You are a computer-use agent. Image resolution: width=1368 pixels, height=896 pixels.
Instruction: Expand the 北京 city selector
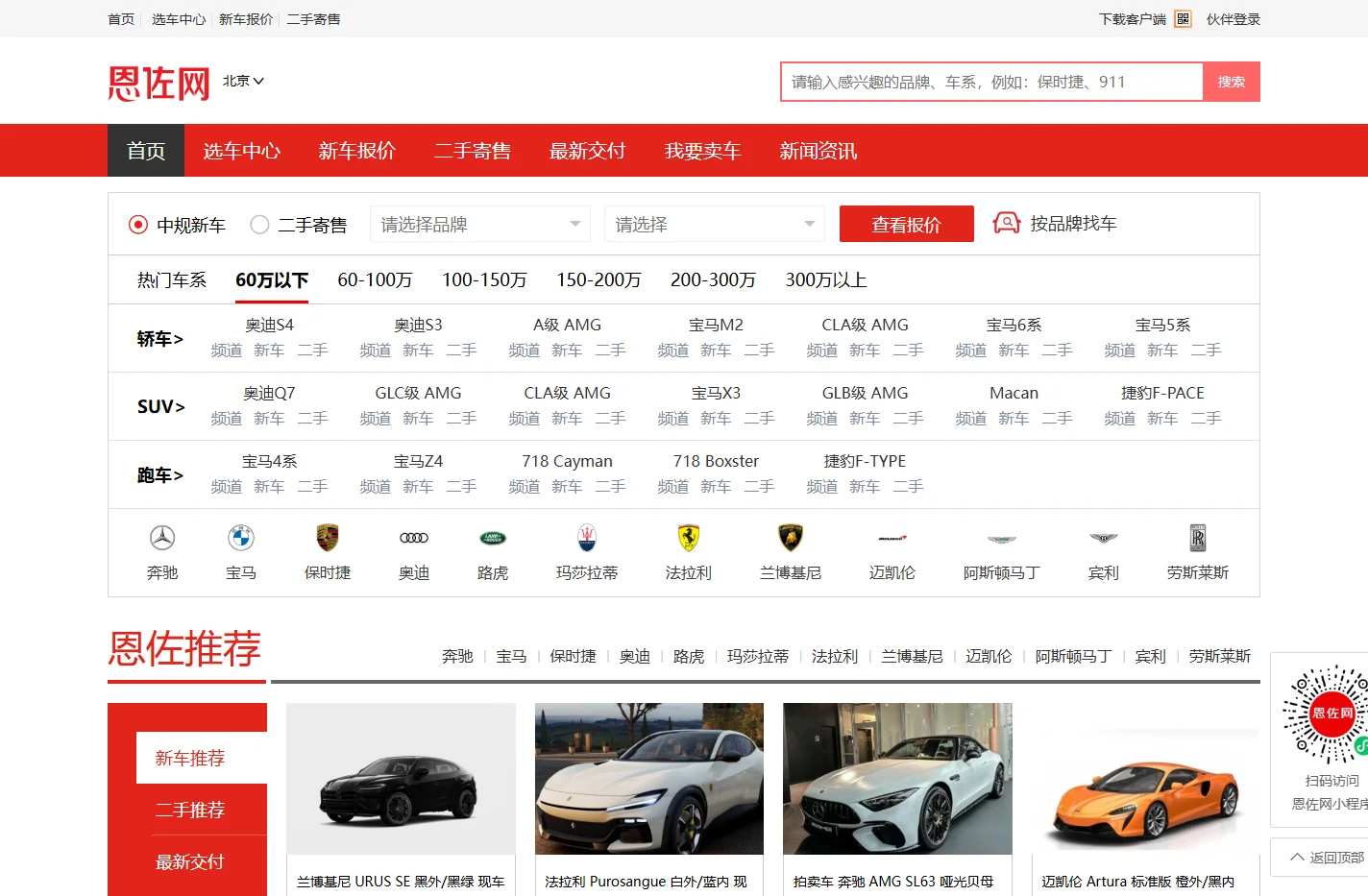(243, 81)
